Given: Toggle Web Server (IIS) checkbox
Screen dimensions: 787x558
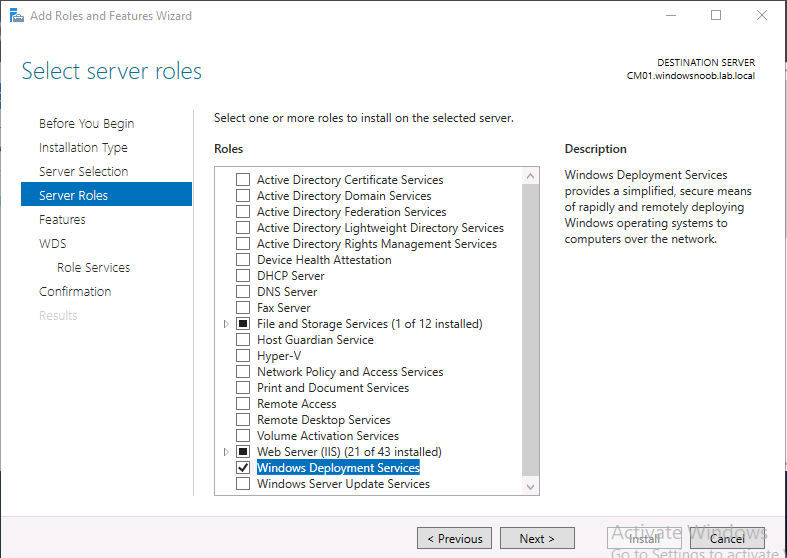Looking at the screenshot, I should pos(243,452).
